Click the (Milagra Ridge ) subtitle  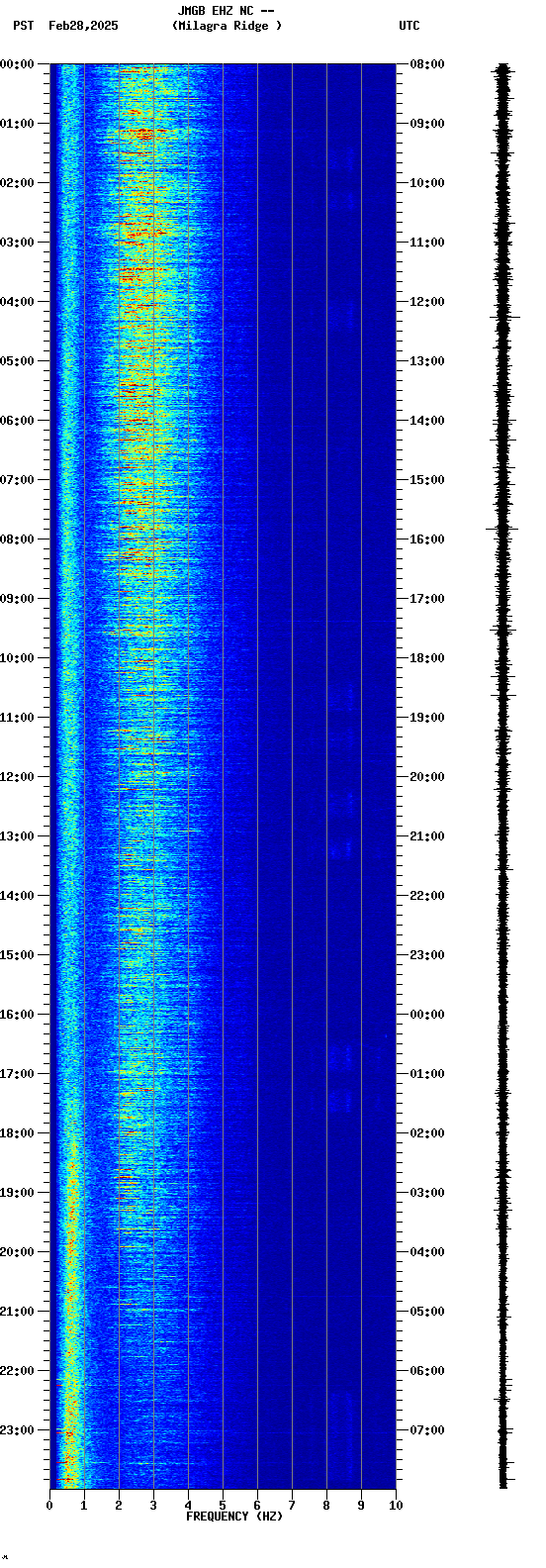[x=227, y=26]
